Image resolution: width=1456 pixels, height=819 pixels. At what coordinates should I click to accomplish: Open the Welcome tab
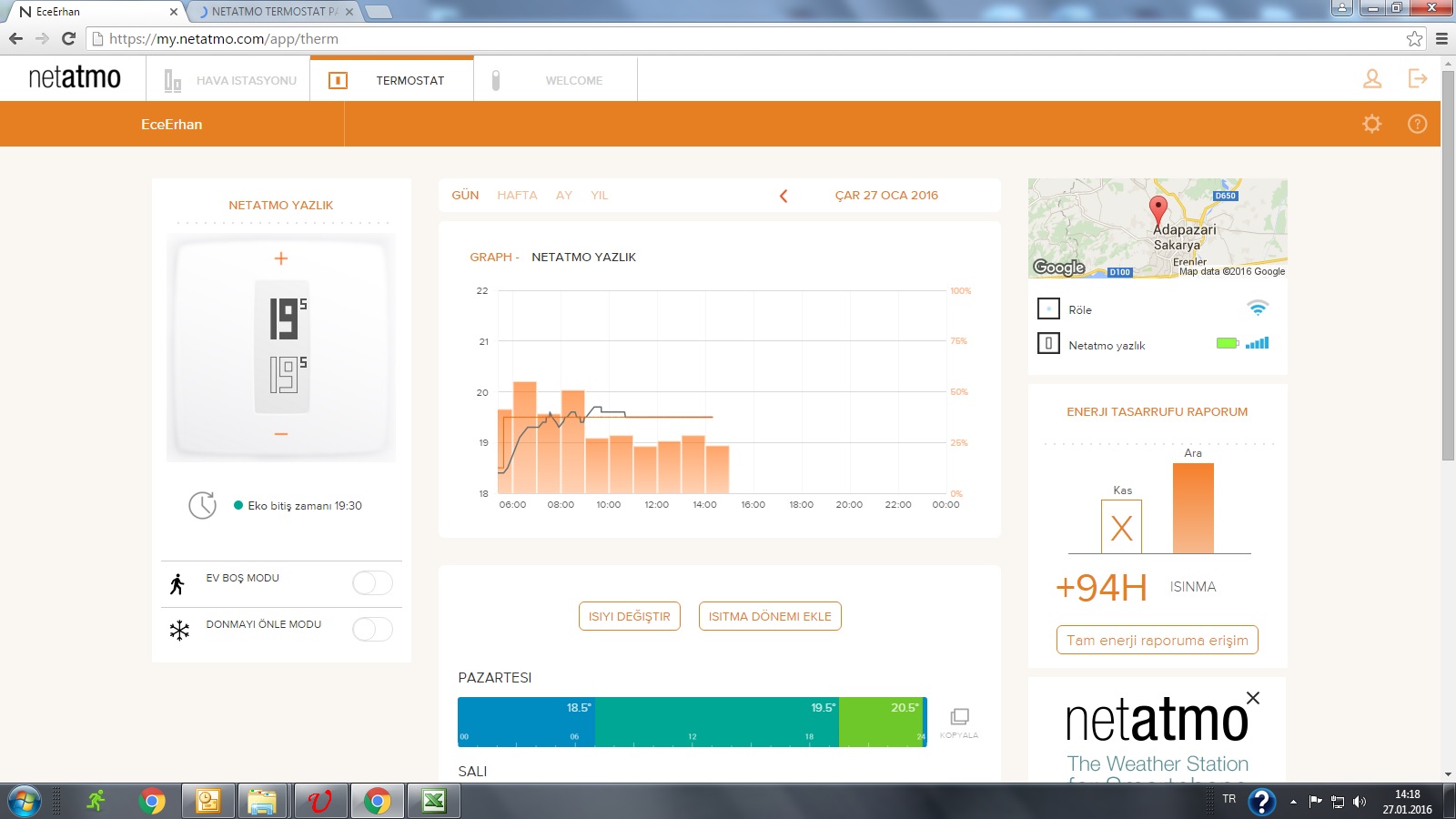coord(555,80)
